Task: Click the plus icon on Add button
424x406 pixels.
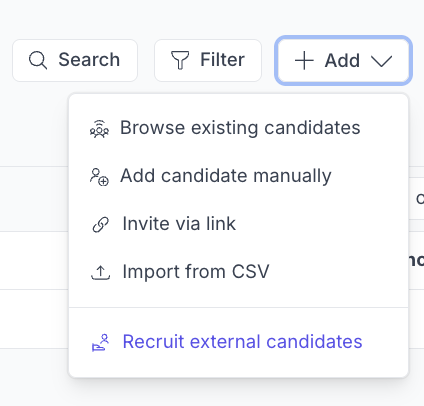Action: pyautogui.click(x=304, y=61)
